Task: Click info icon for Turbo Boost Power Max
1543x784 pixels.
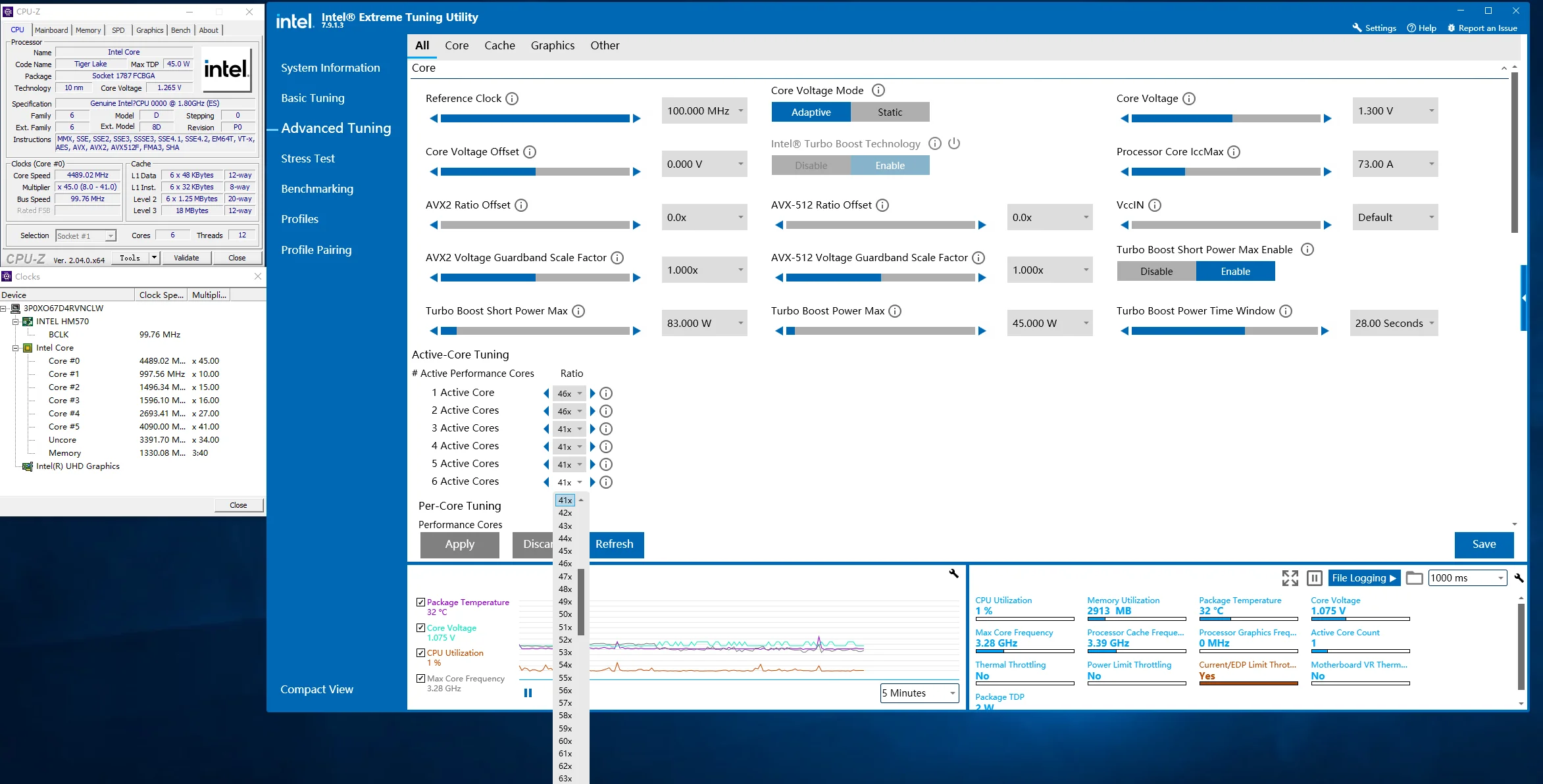Action: tap(895, 311)
